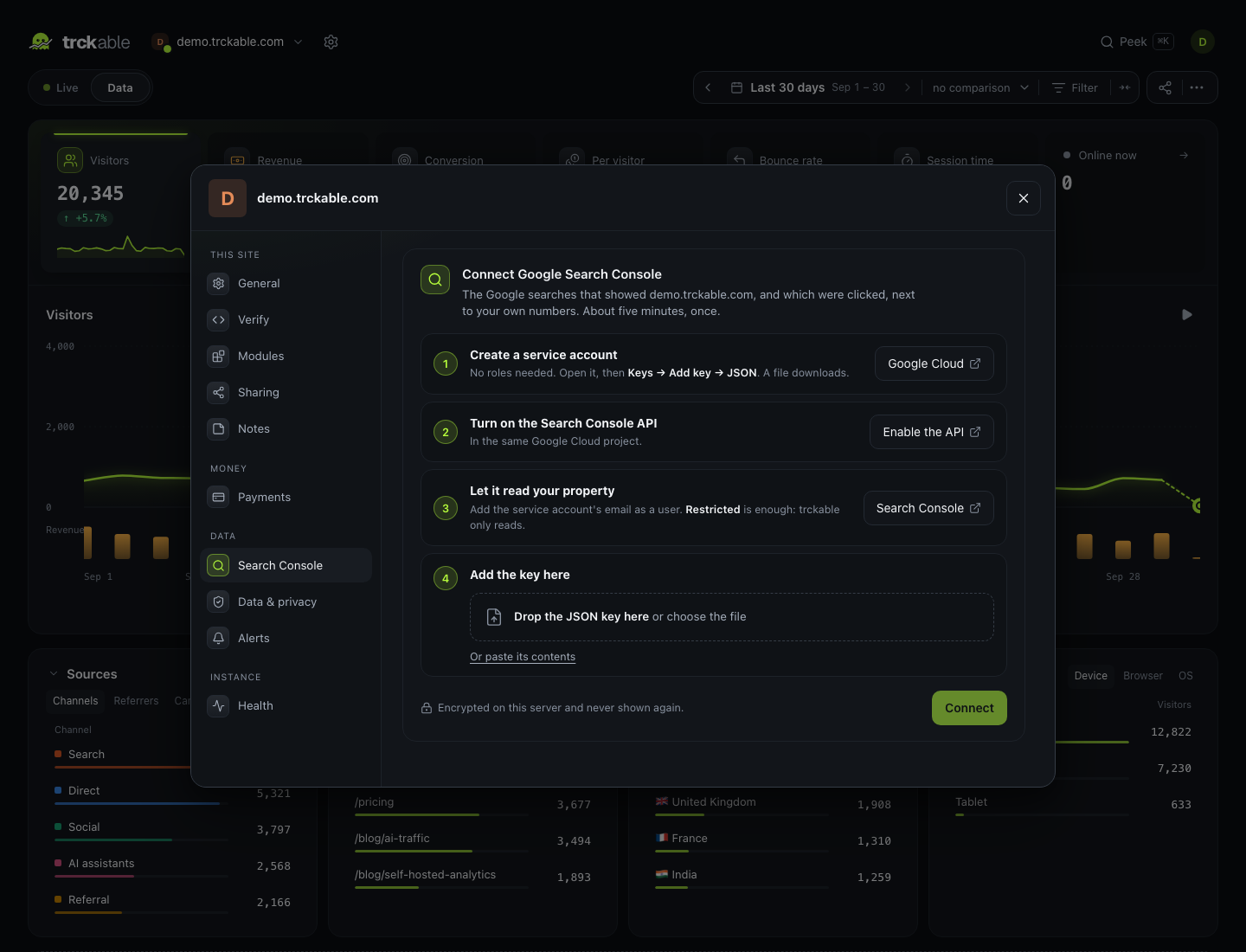Viewport: 1246px width, 952px height.
Task: Click the Online now arrow icon
Action: tap(1184, 155)
